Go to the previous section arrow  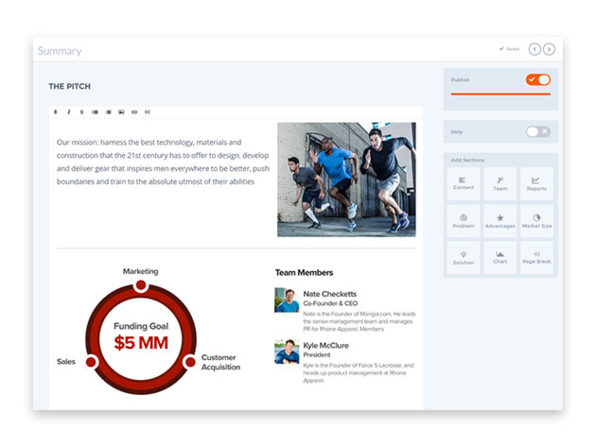[534, 49]
